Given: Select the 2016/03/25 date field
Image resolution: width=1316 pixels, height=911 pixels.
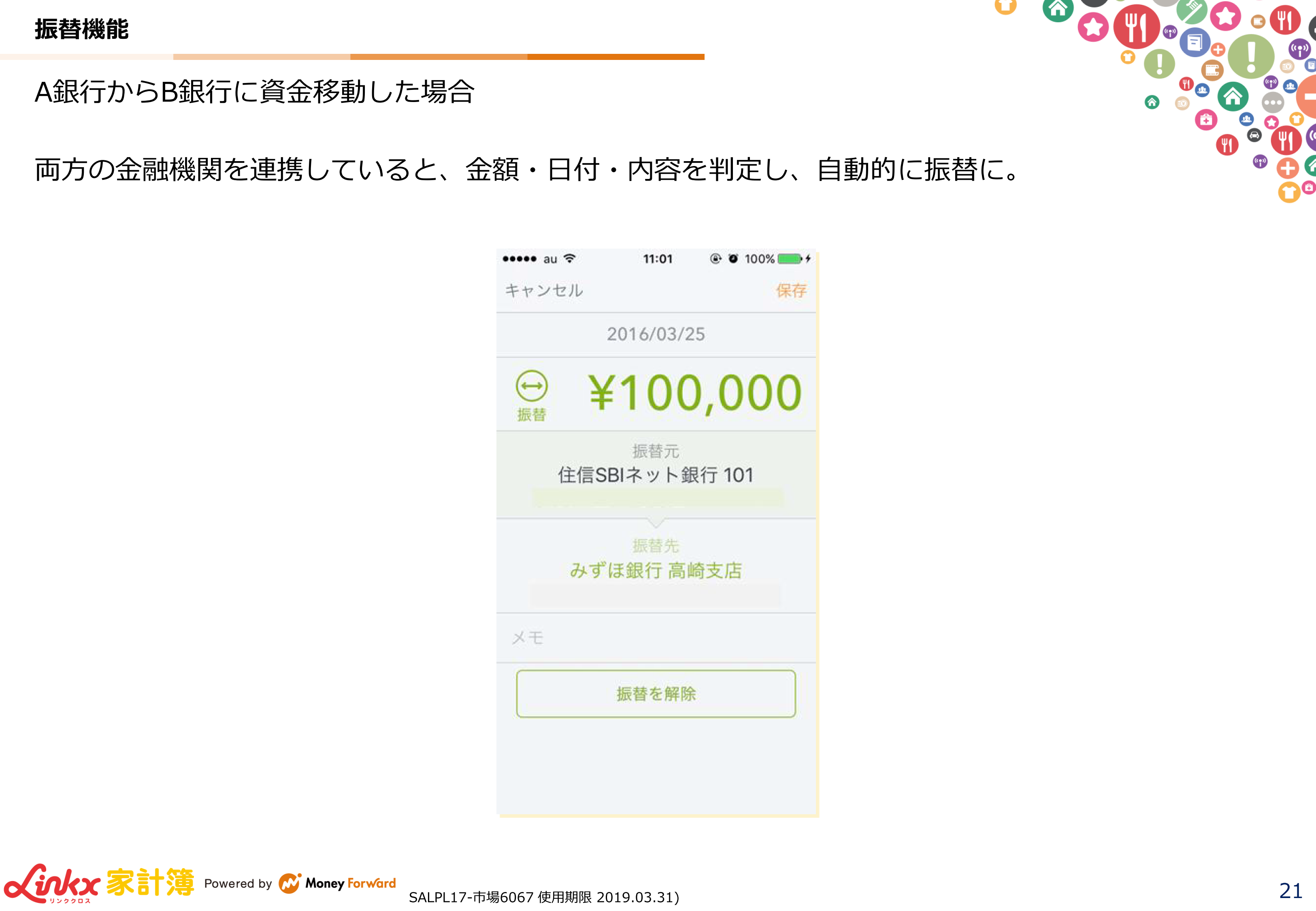Looking at the screenshot, I should click(x=656, y=334).
